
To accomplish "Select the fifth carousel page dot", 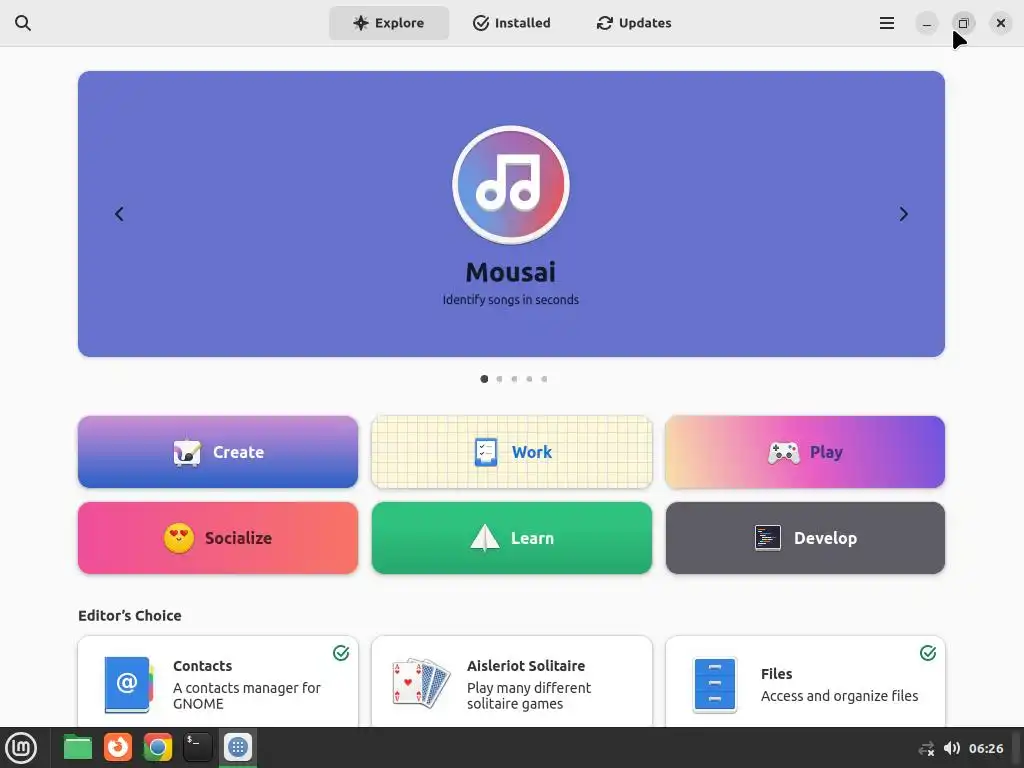I will (545, 379).
